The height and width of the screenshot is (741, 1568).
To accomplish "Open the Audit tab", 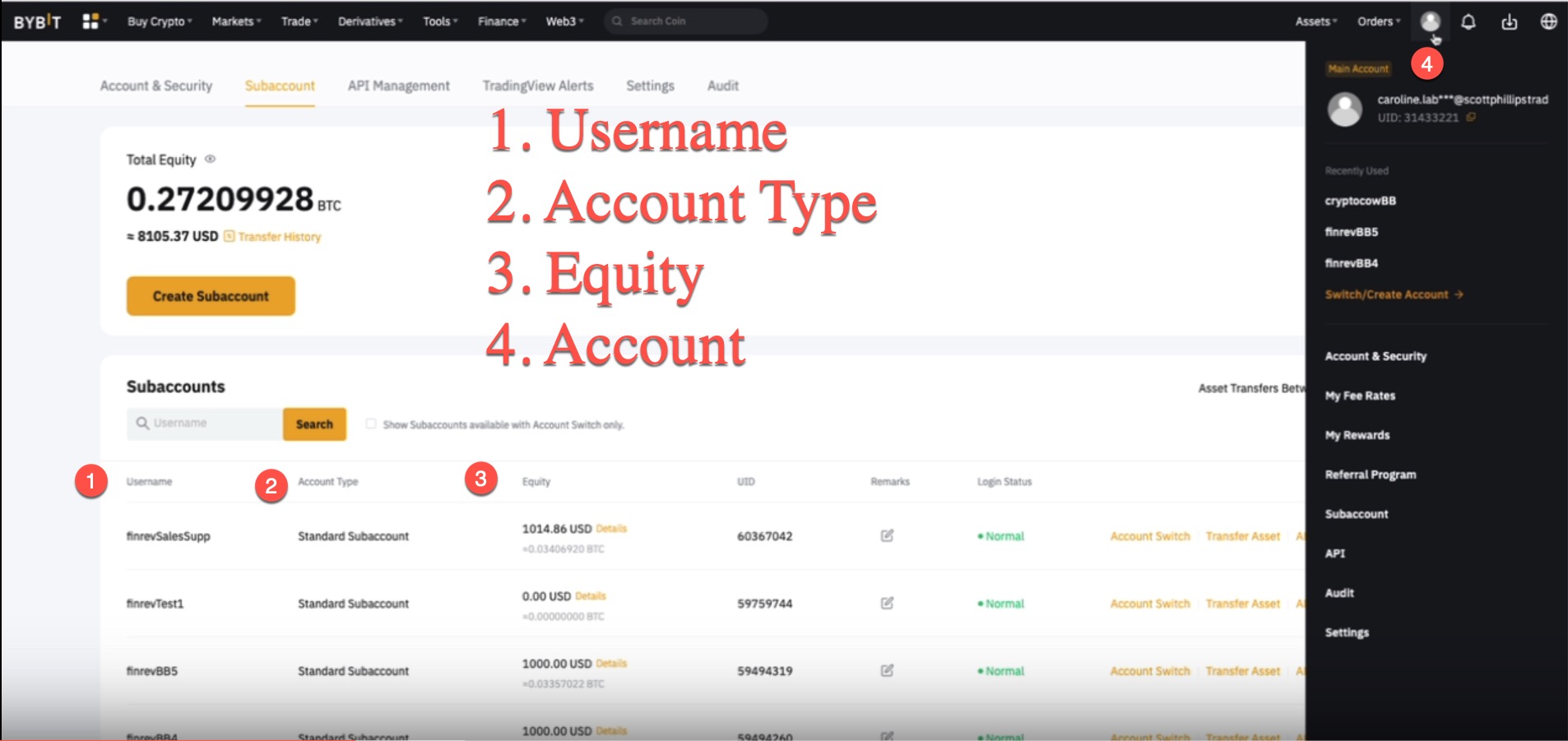I will 723,86.
